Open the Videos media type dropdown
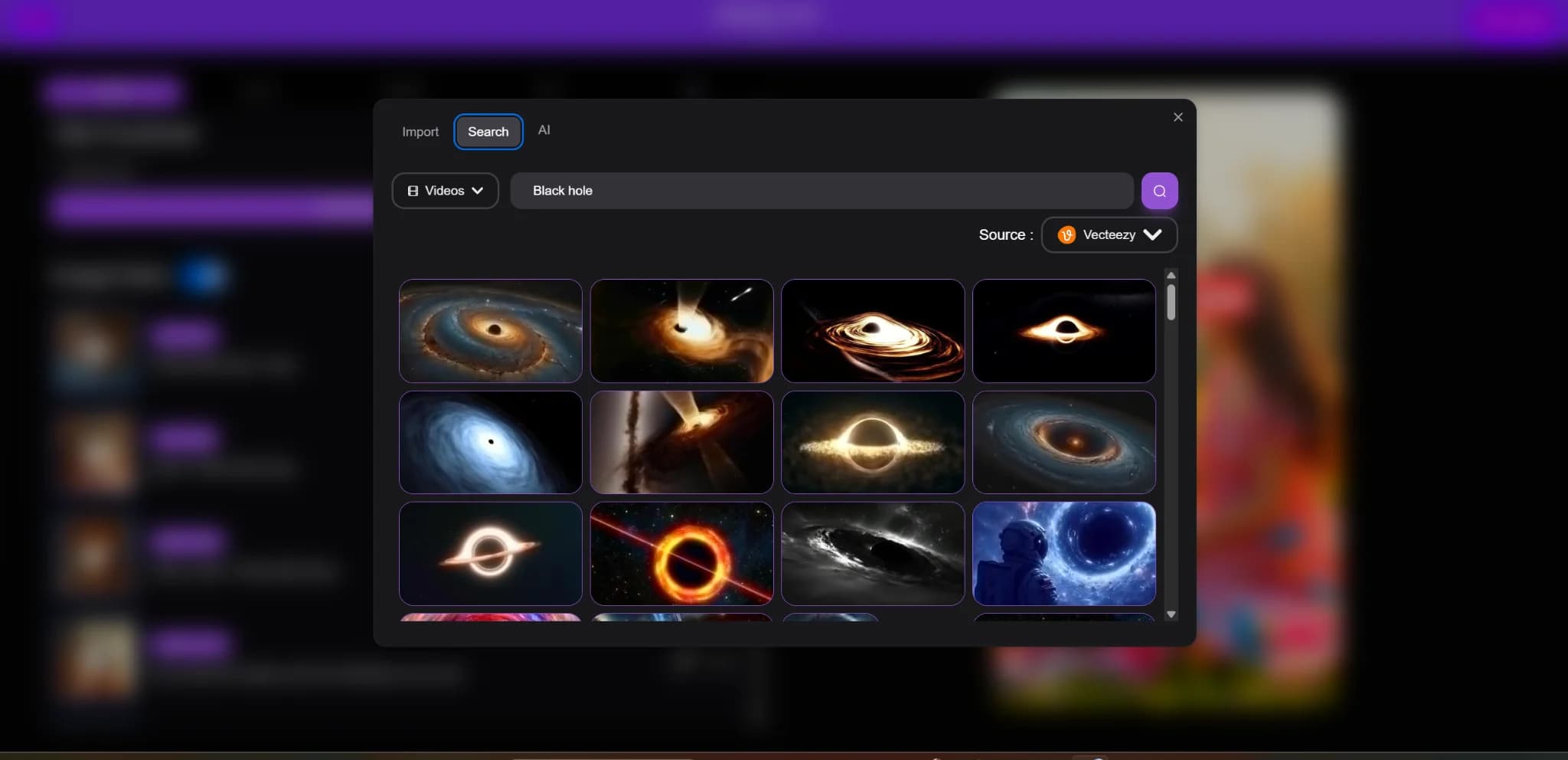Viewport: 1568px width, 760px height. pos(445,191)
